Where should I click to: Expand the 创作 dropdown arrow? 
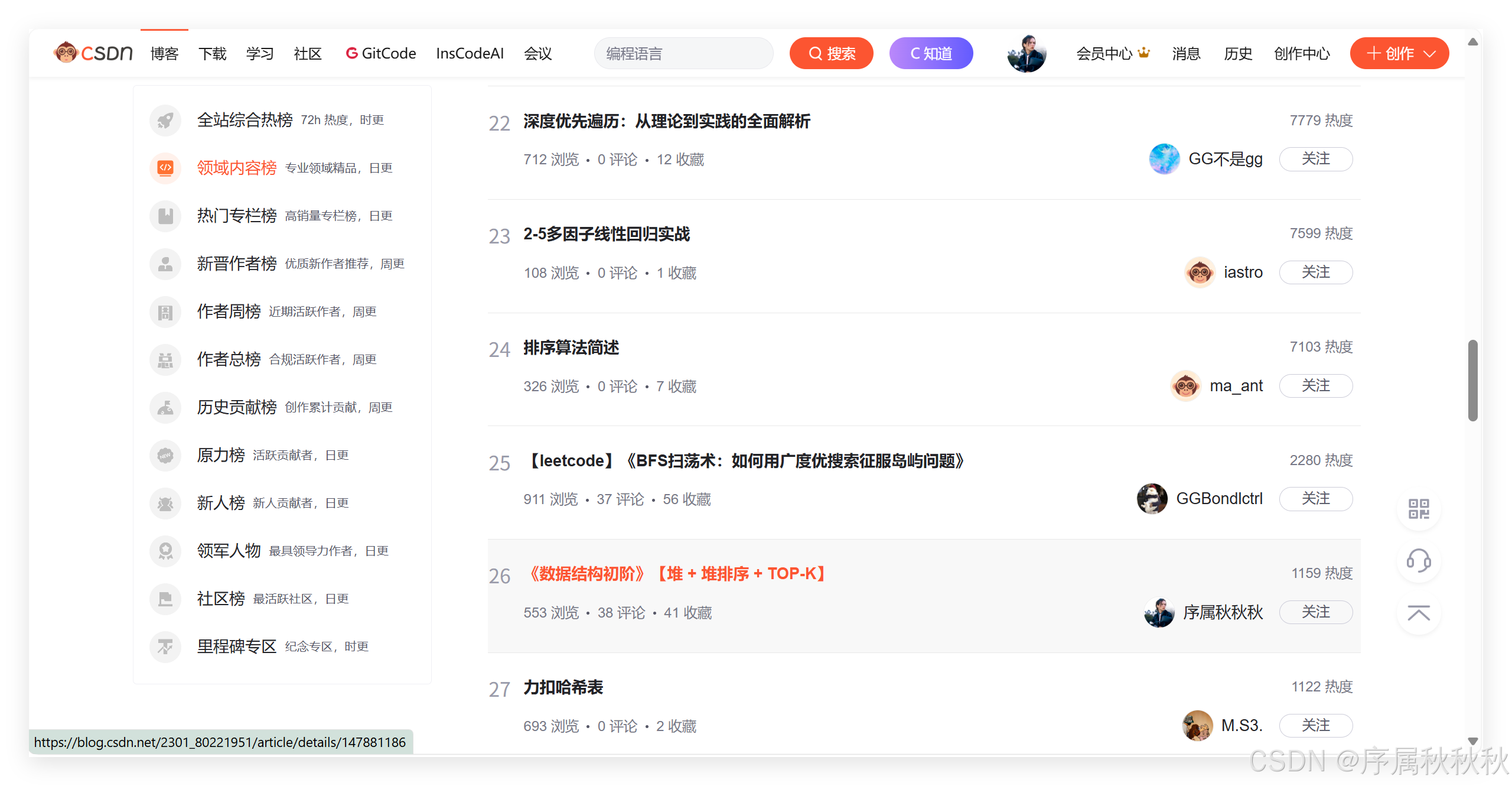click(x=1430, y=54)
